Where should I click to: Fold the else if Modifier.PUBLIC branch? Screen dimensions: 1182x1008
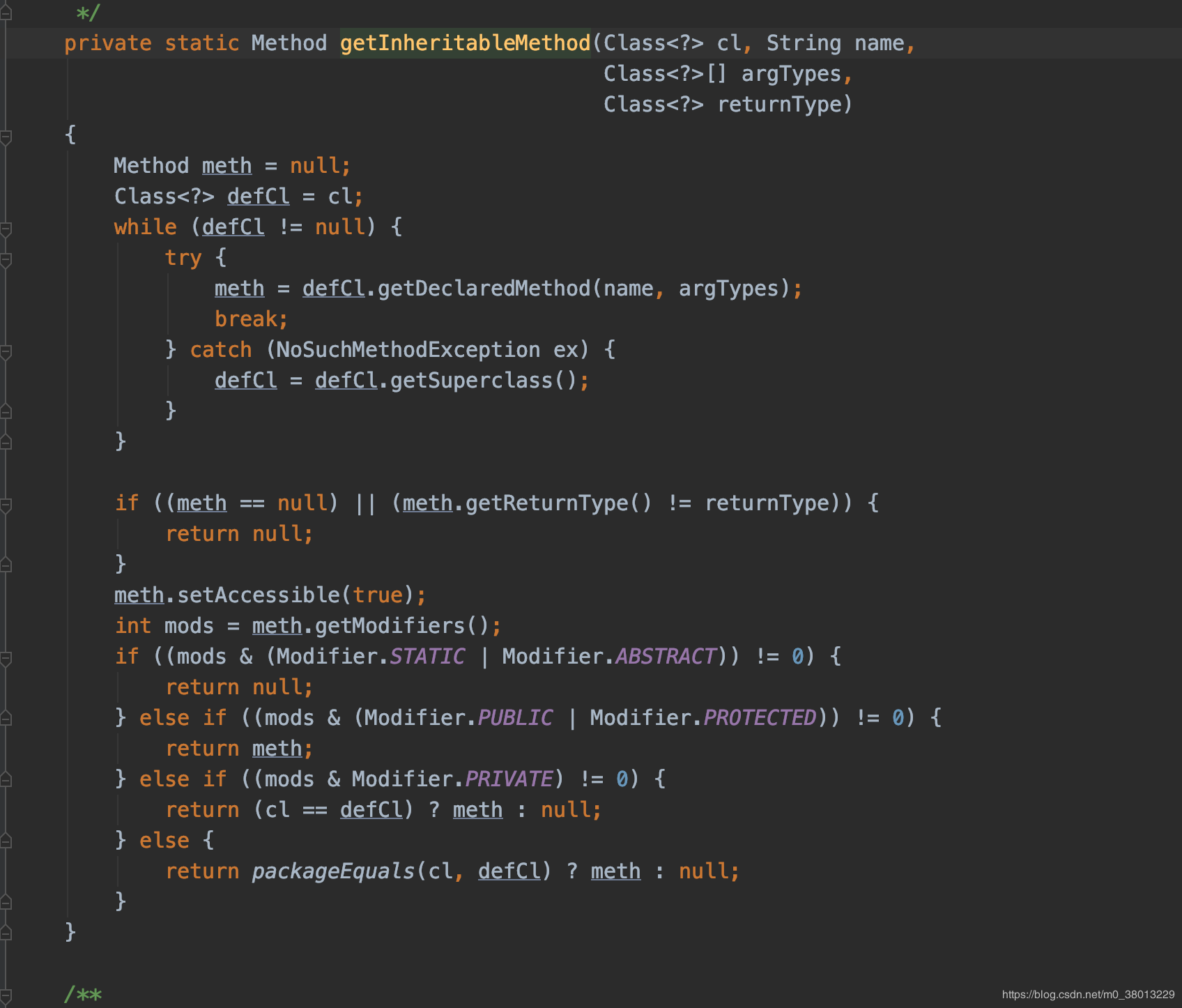tap(6, 719)
